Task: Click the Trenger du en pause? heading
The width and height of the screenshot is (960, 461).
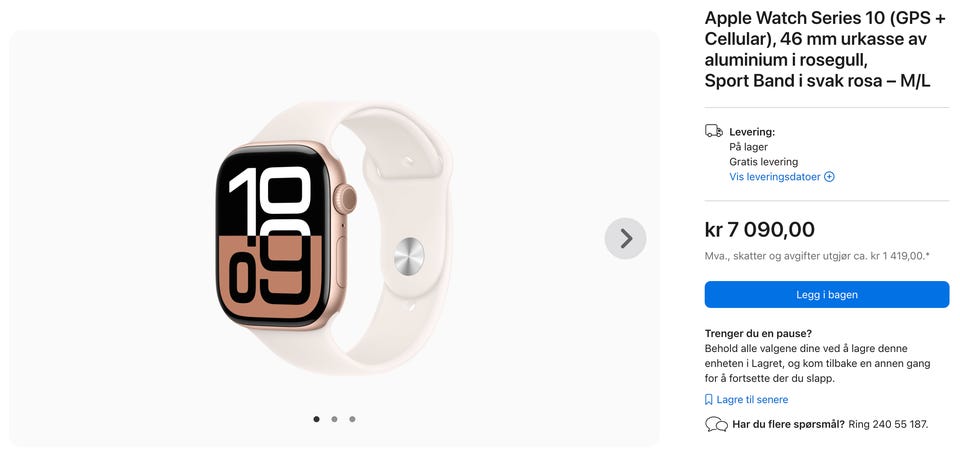Action: click(x=758, y=334)
